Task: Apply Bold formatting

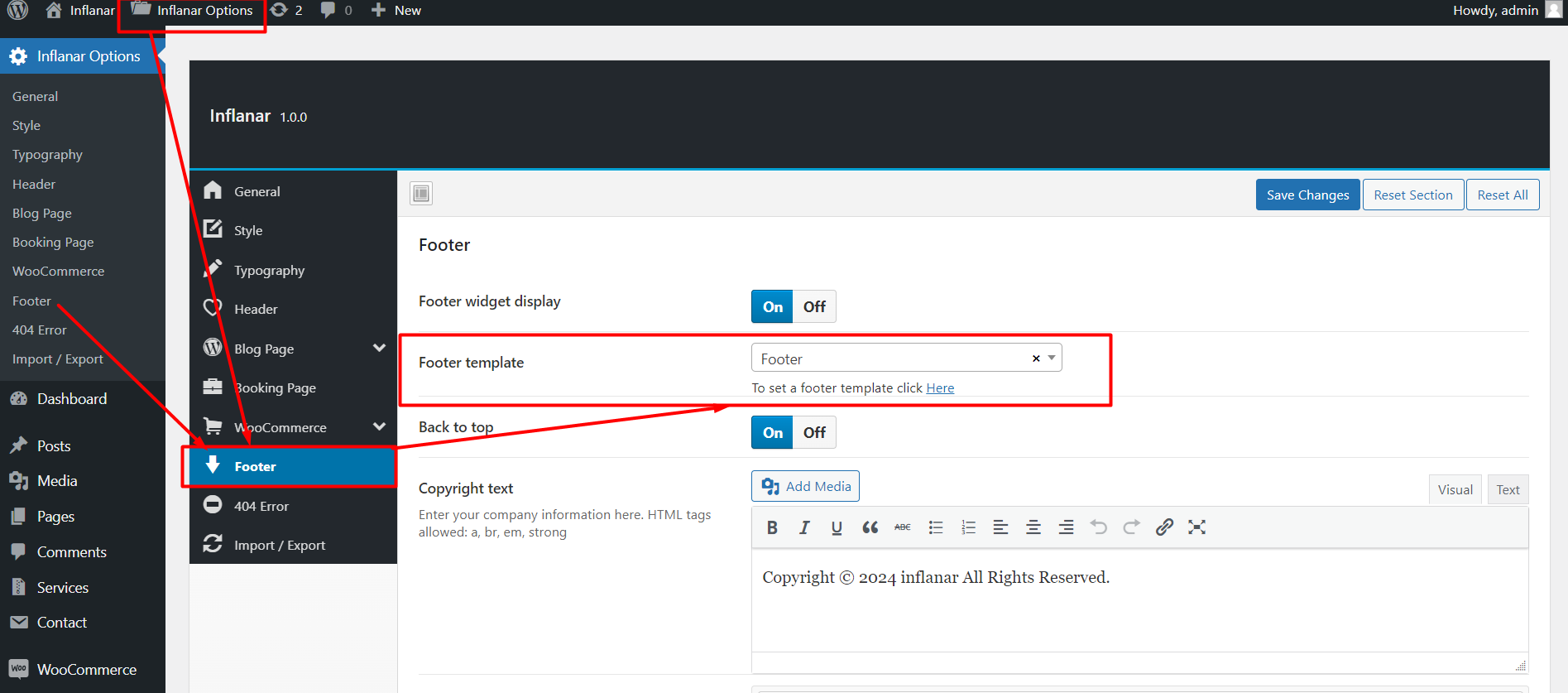Action: [x=772, y=527]
